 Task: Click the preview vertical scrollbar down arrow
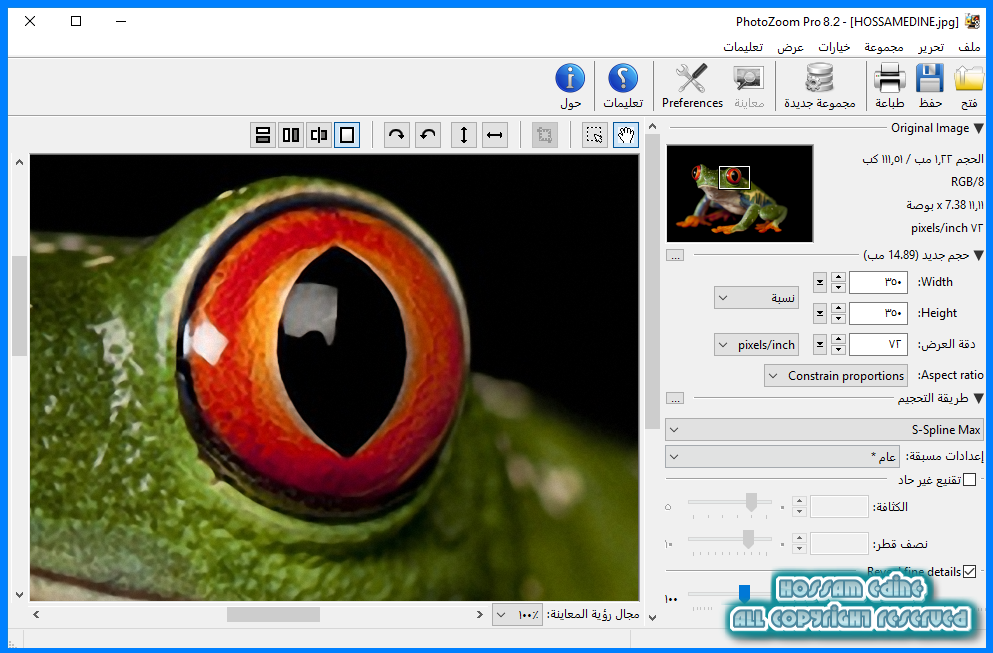[19, 595]
